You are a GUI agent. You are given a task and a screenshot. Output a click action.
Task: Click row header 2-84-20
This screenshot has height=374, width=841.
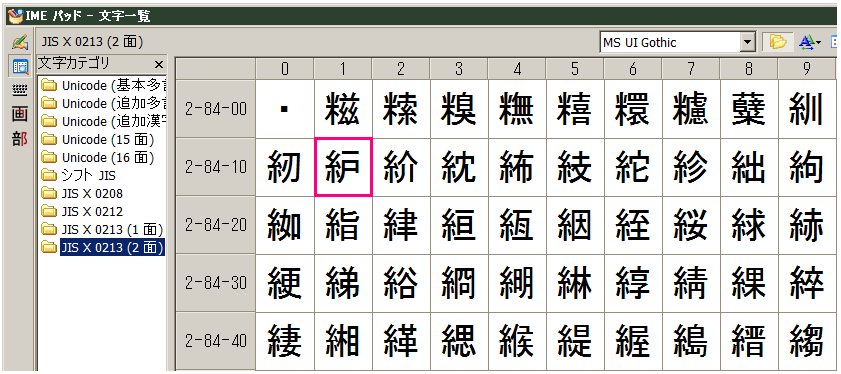[x=216, y=225]
